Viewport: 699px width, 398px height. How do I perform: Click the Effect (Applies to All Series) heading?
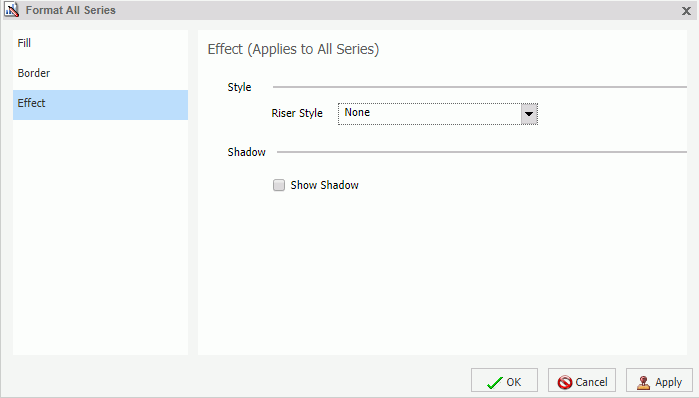[293, 49]
